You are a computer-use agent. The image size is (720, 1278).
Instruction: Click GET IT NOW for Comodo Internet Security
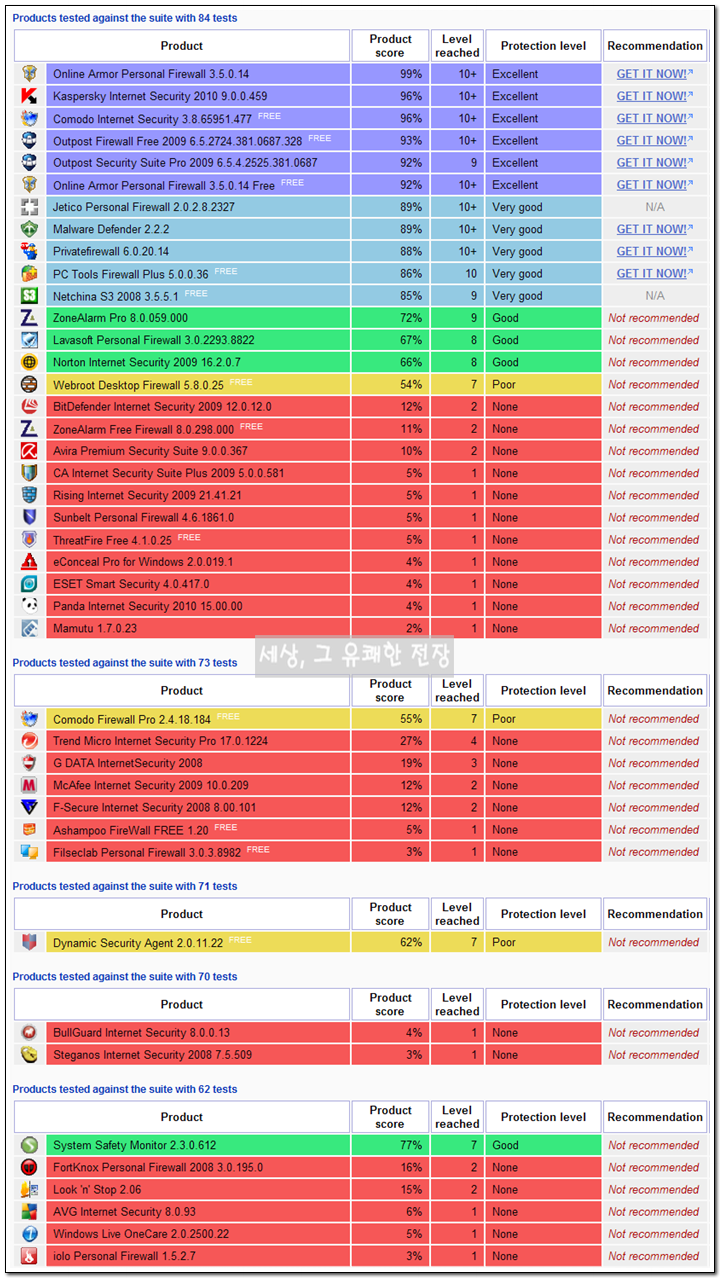(x=655, y=118)
